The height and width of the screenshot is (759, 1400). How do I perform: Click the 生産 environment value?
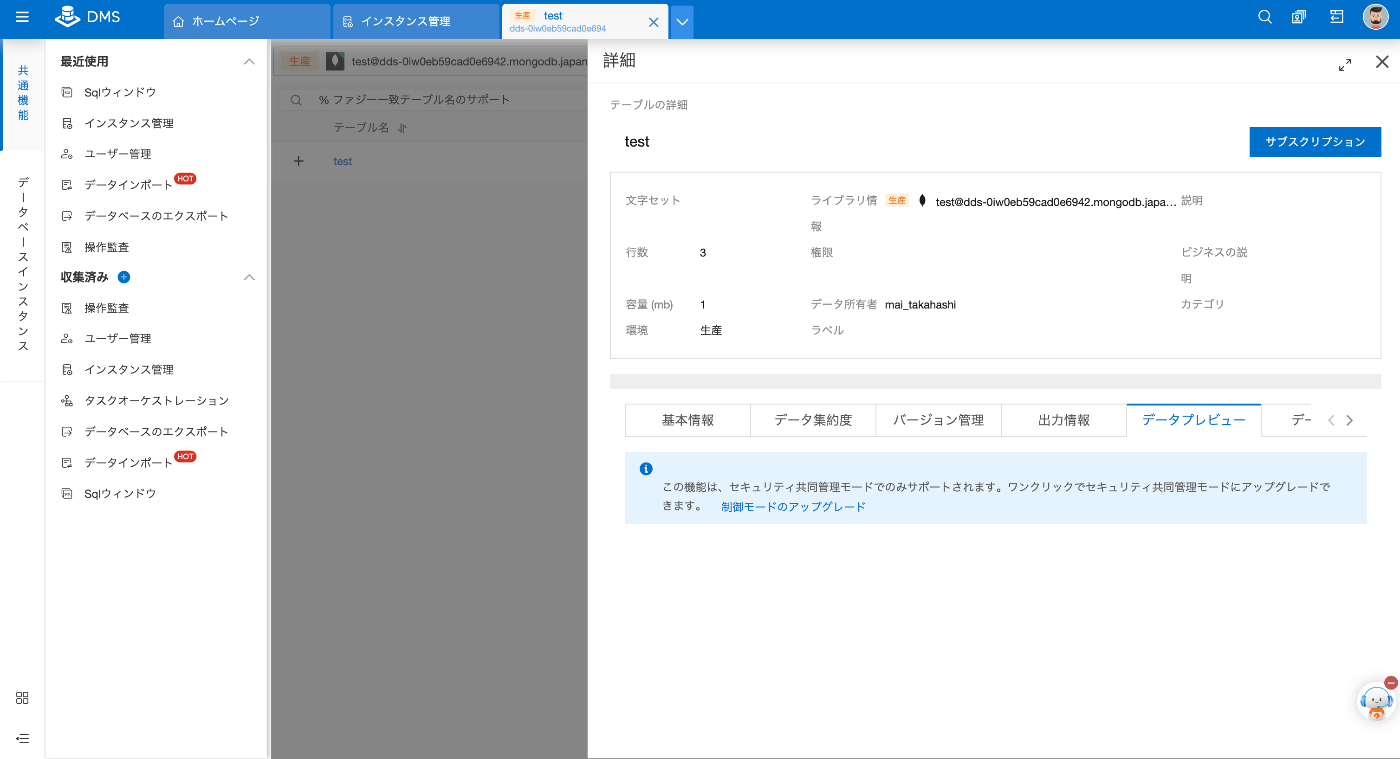711,330
